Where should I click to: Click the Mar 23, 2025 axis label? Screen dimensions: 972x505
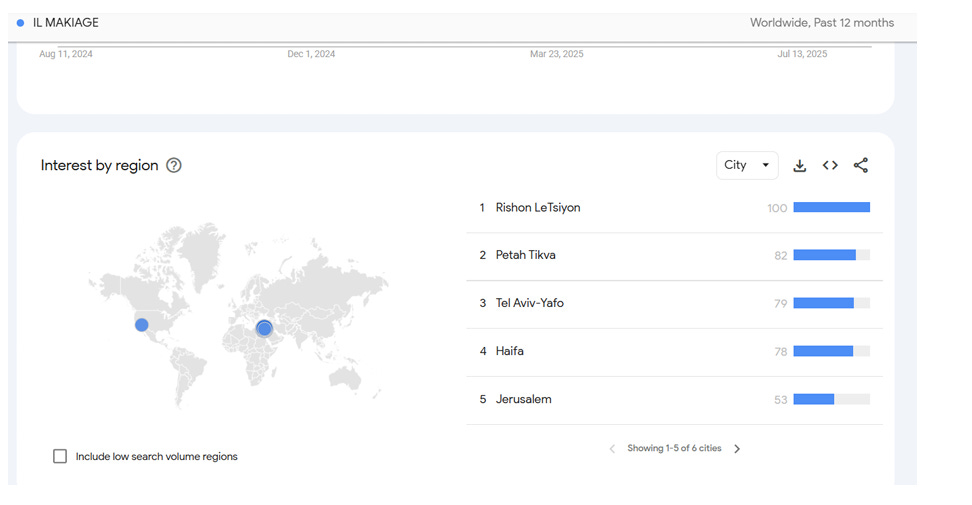point(557,54)
